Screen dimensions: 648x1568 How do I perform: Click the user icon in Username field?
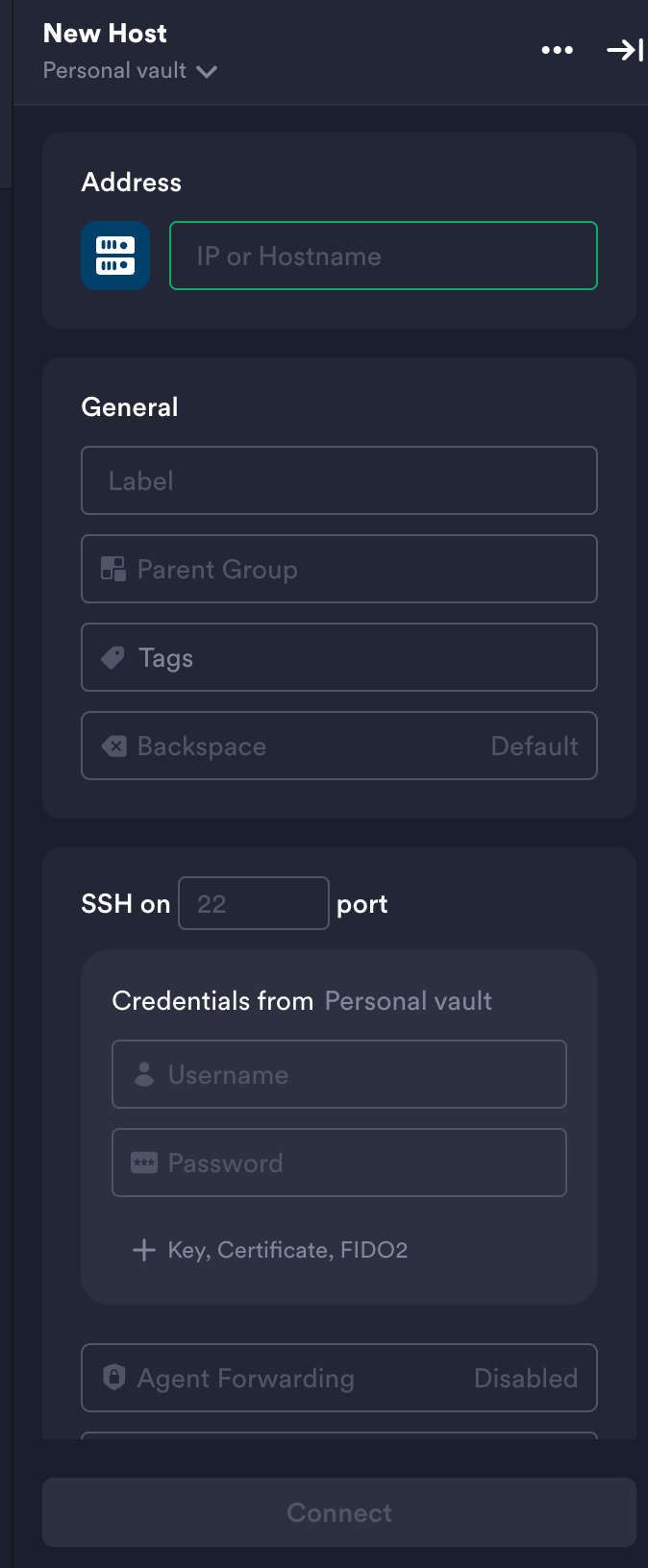pos(144,1074)
